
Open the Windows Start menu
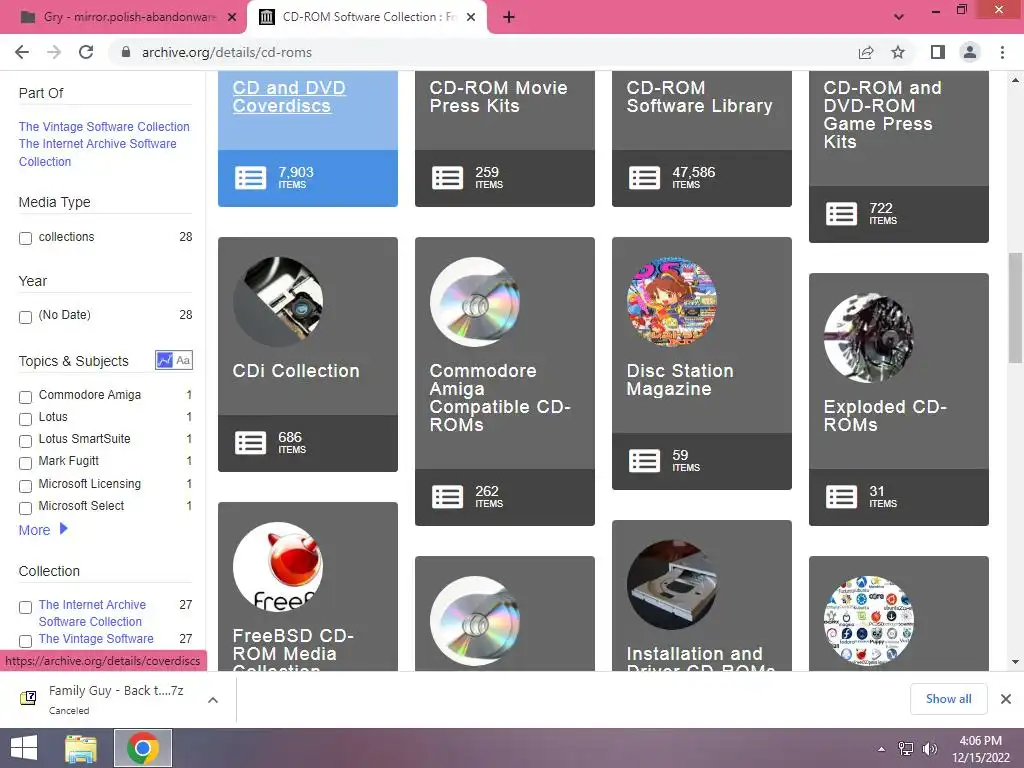(24, 748)
